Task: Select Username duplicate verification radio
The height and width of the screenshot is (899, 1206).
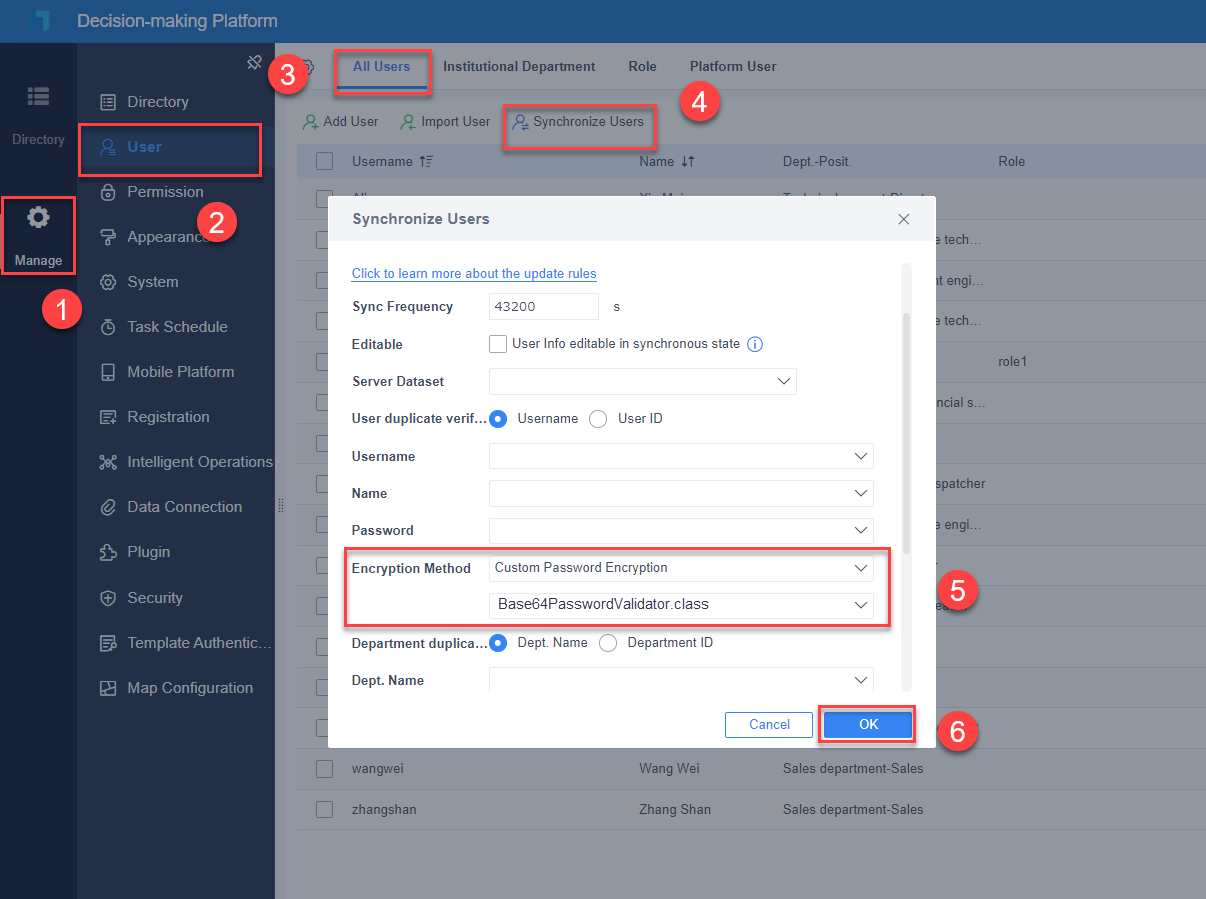Action: (x=498, y=419)
